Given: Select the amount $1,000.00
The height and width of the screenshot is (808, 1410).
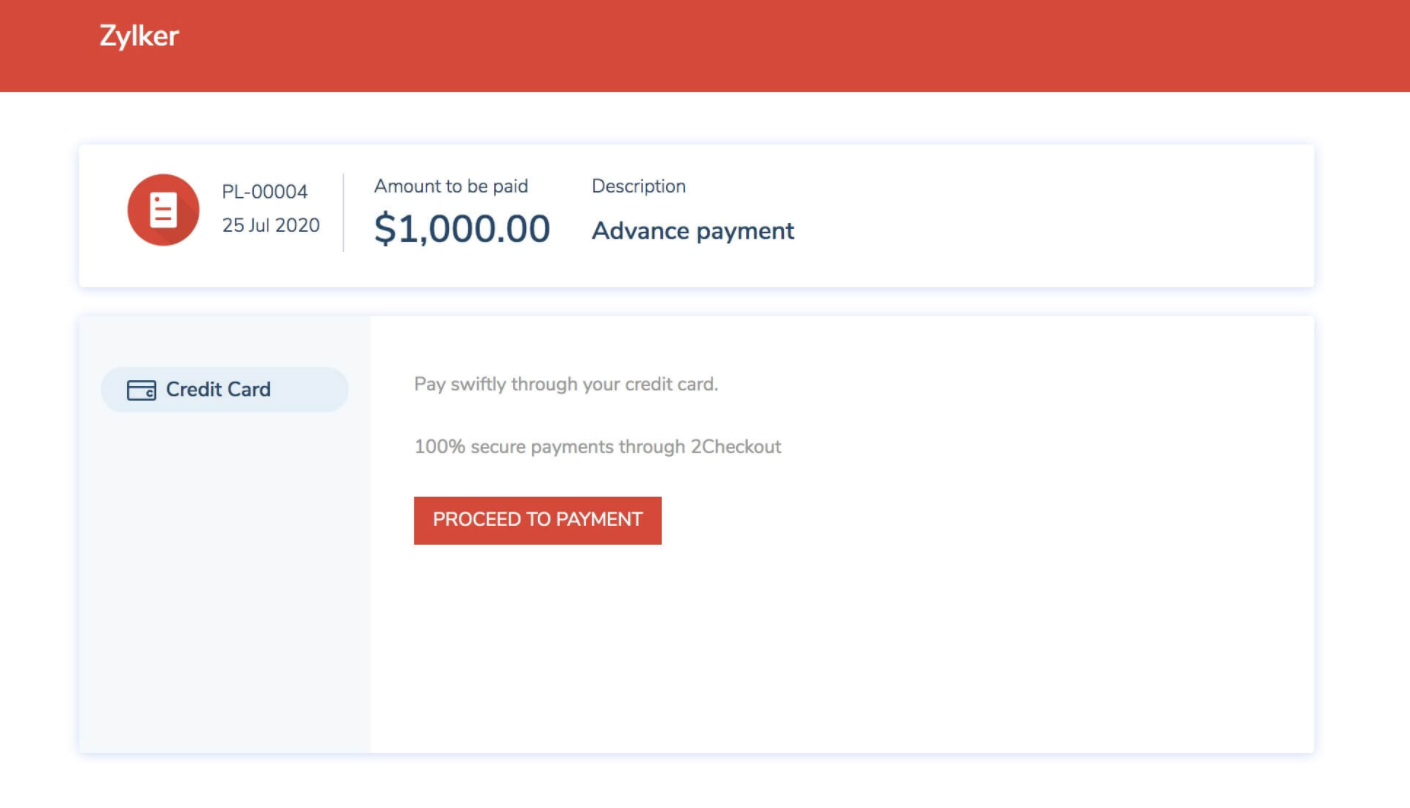Looking at the screenshot, I should click(x=462, y=228).
